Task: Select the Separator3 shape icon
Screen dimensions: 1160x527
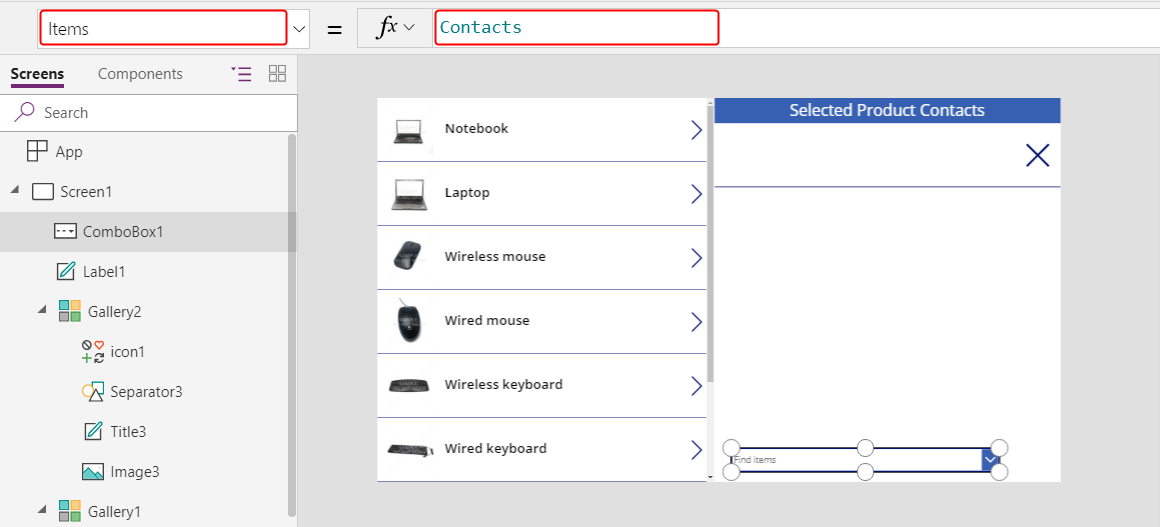Action: click(x=92, y=392)
